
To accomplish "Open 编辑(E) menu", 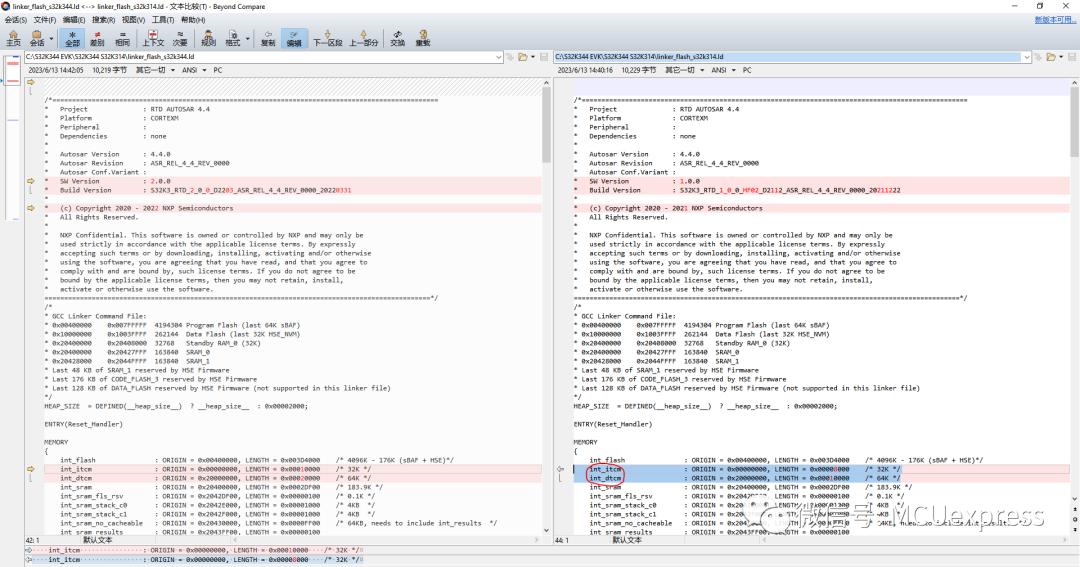I will [74, 20].
